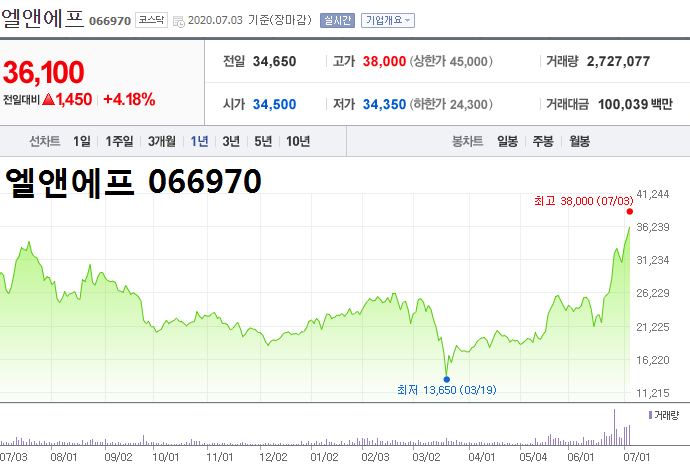690x471 pixels.
Task: Click the tallest volume bar near 07/01
Action: 614,427
